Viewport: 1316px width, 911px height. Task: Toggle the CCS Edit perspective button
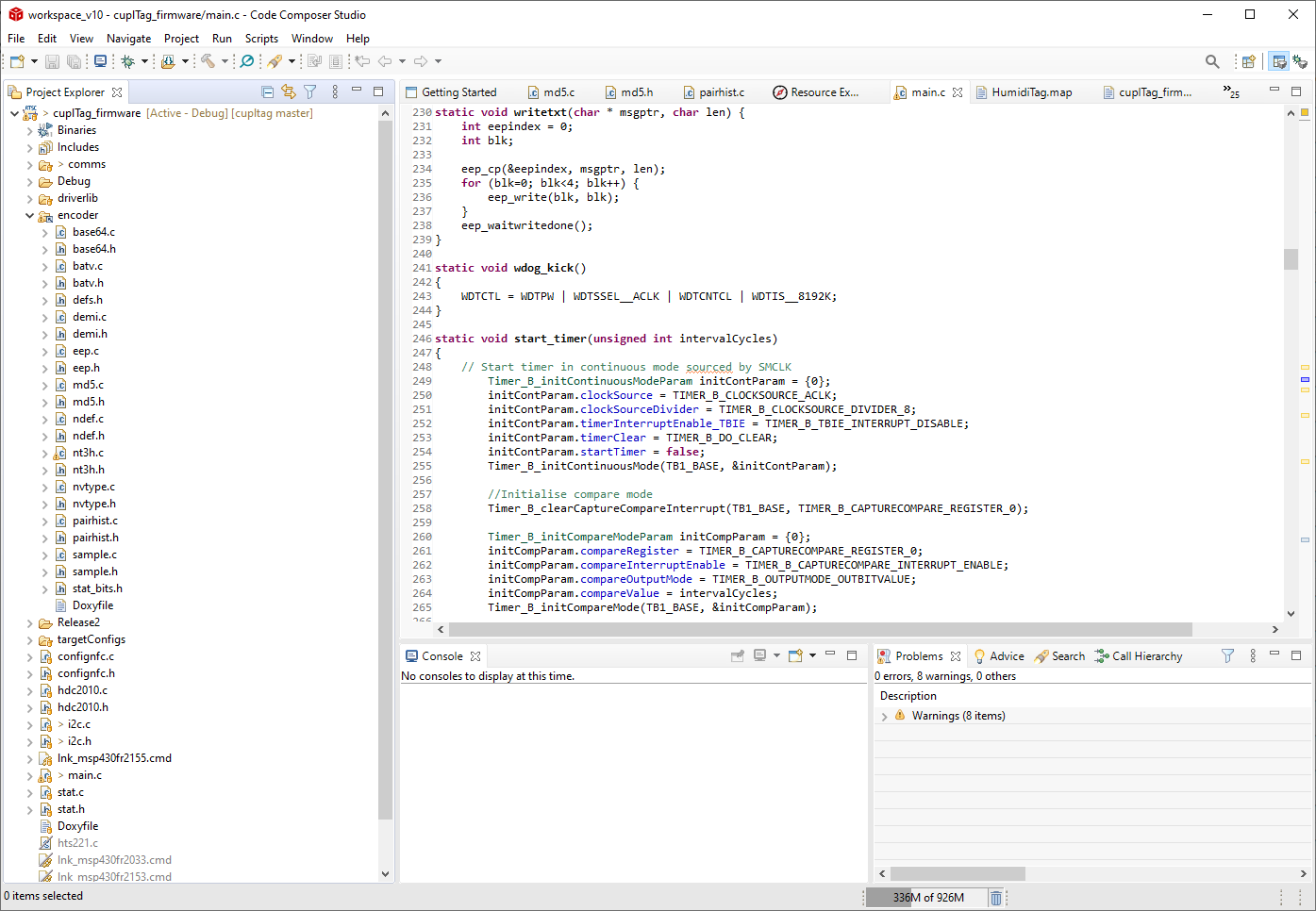pos(1278,61)
